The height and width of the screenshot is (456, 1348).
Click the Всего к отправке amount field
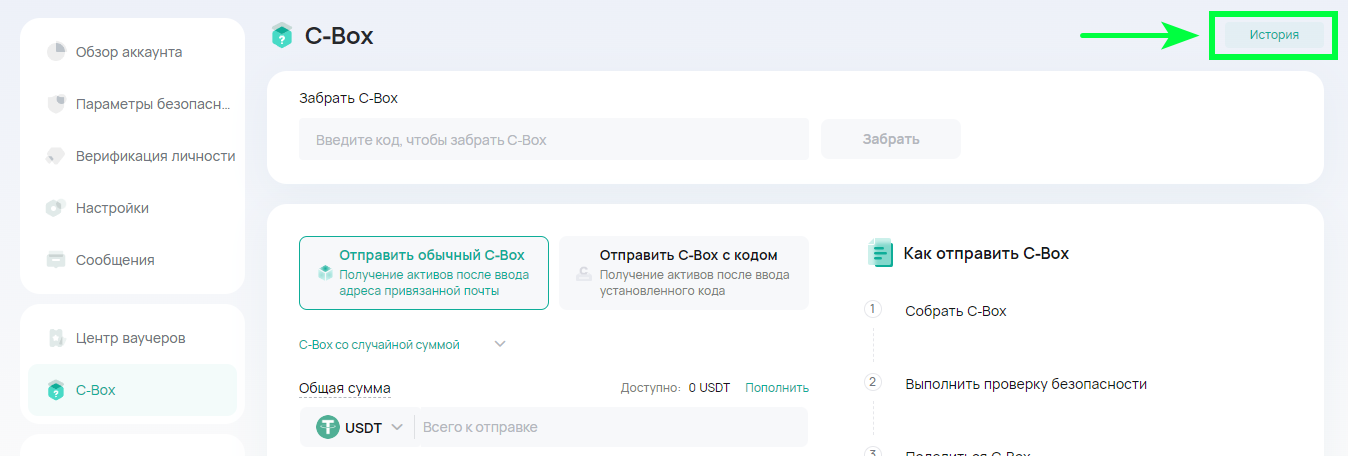[609, 427]
